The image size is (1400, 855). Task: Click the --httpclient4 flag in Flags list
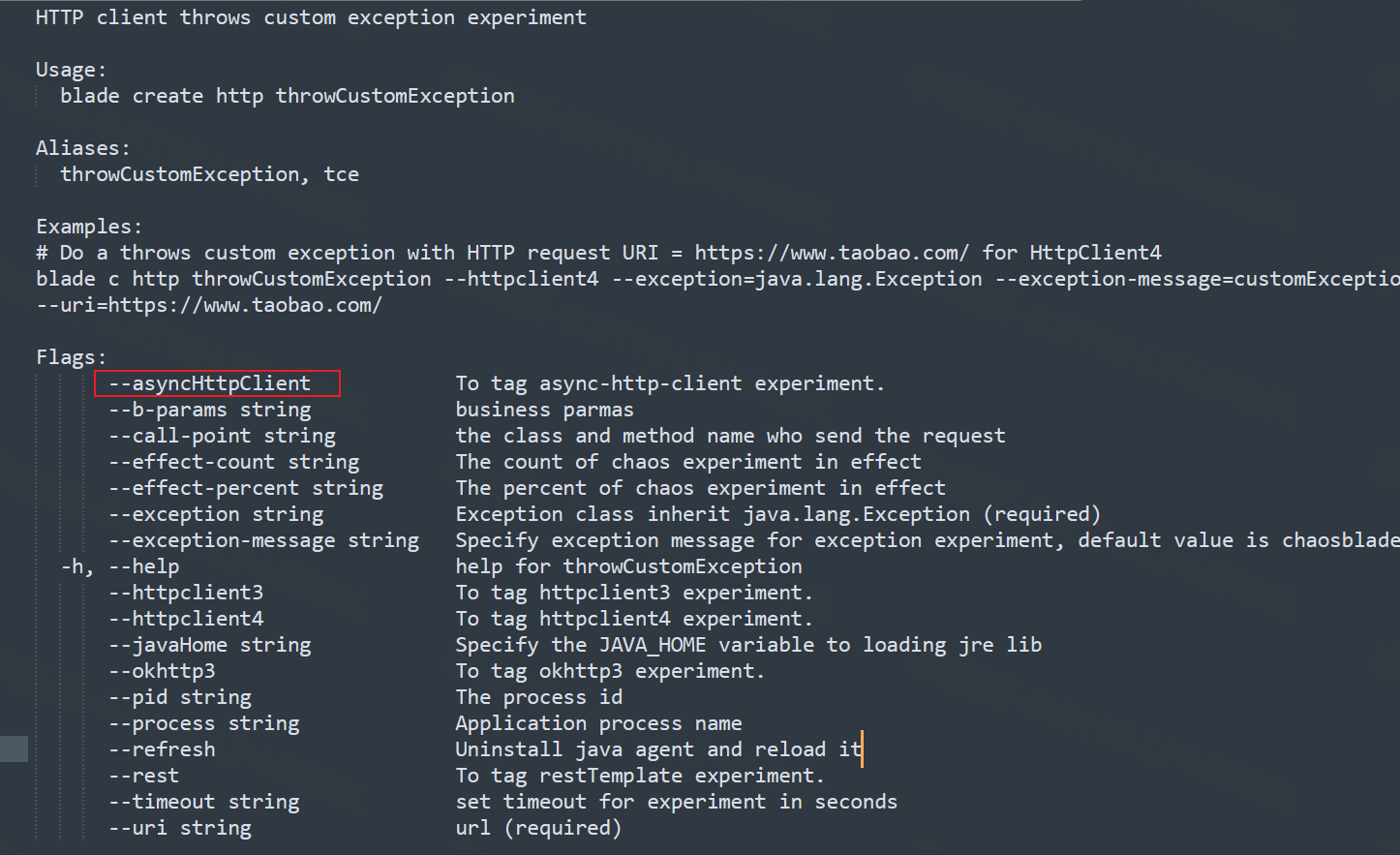[186, 619]
